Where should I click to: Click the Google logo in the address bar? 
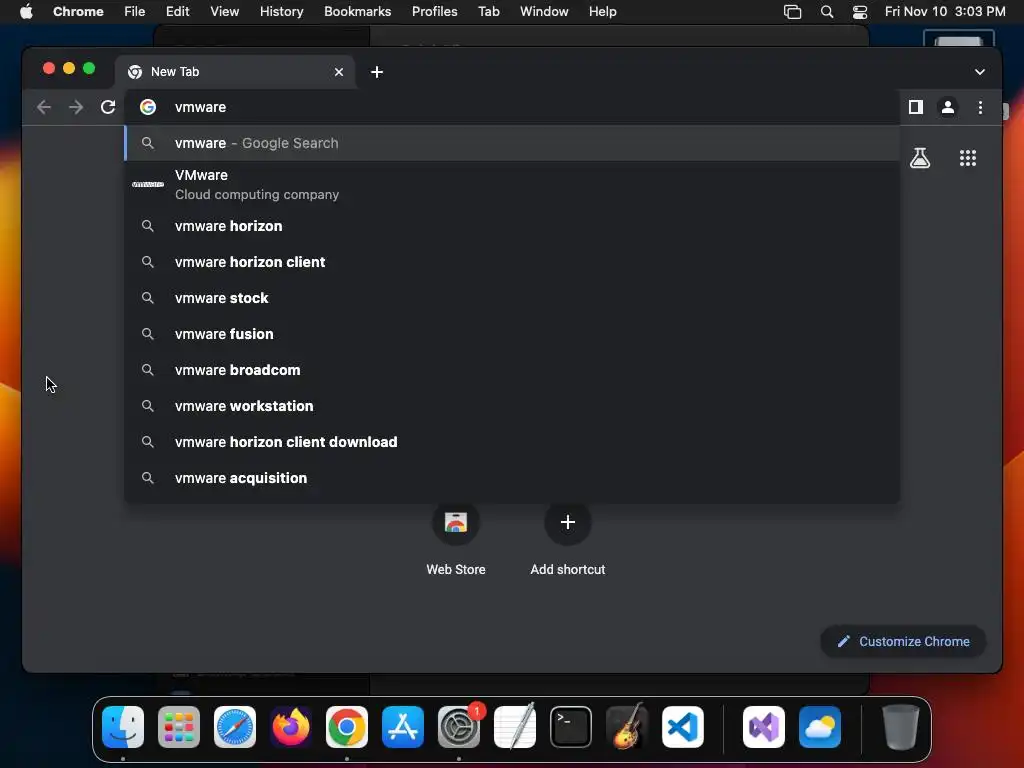(x=148, y=107)
